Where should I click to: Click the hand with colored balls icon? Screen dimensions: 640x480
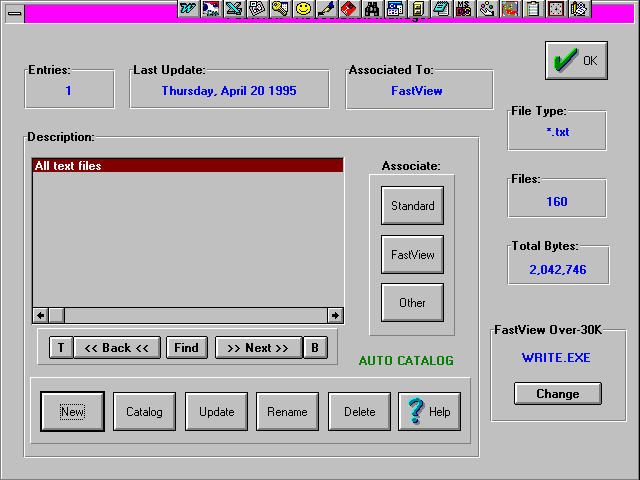[487, 8]
